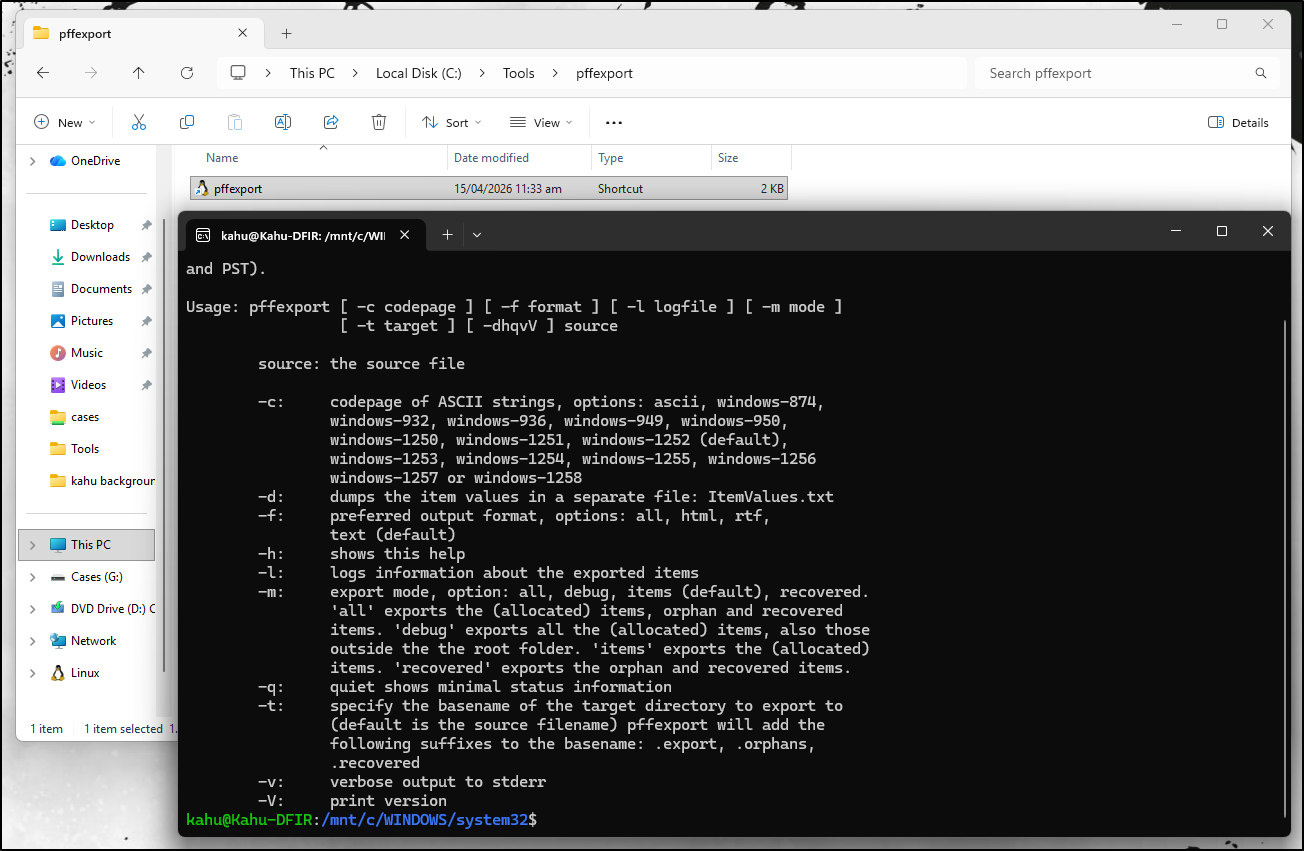
Task: Click chevron after This PC in breadcrumb
Action: click(355, 73)
